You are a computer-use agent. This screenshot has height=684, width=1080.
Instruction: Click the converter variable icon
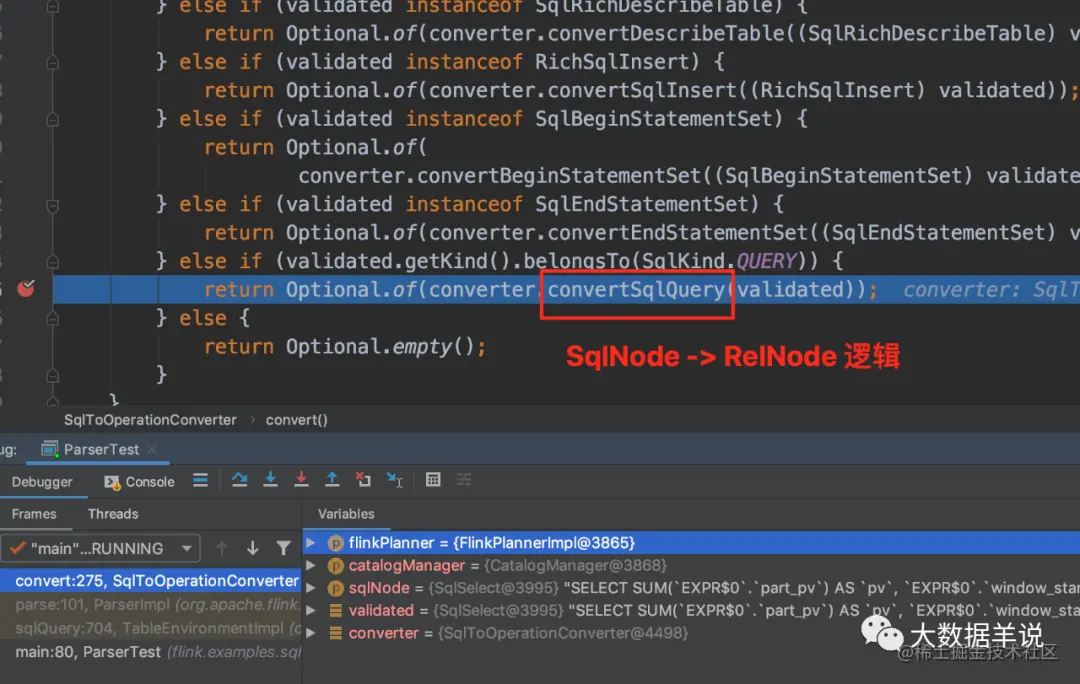(x=335, y=633)
